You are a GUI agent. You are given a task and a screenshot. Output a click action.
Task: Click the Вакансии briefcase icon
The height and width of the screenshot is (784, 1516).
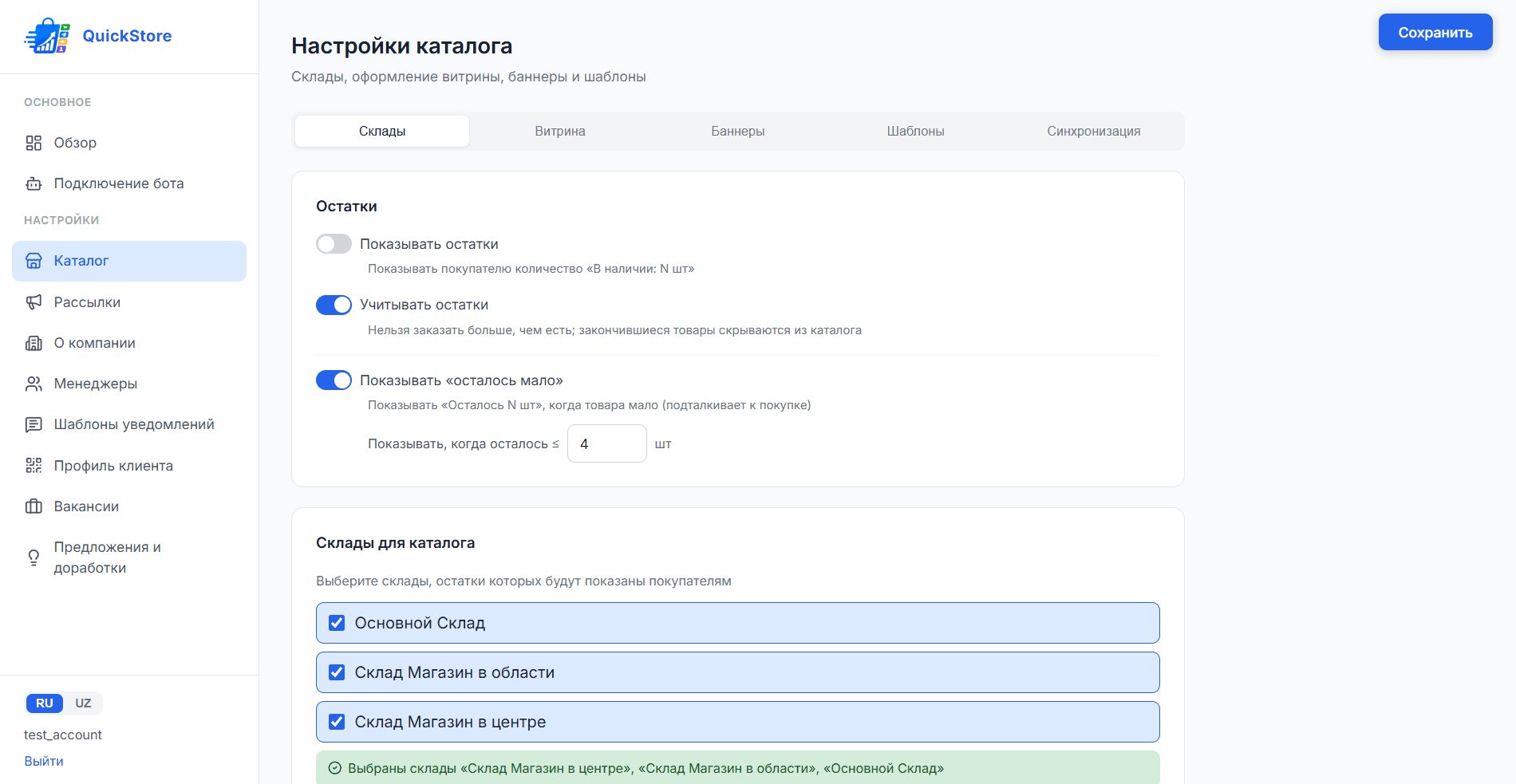(34, 506)
